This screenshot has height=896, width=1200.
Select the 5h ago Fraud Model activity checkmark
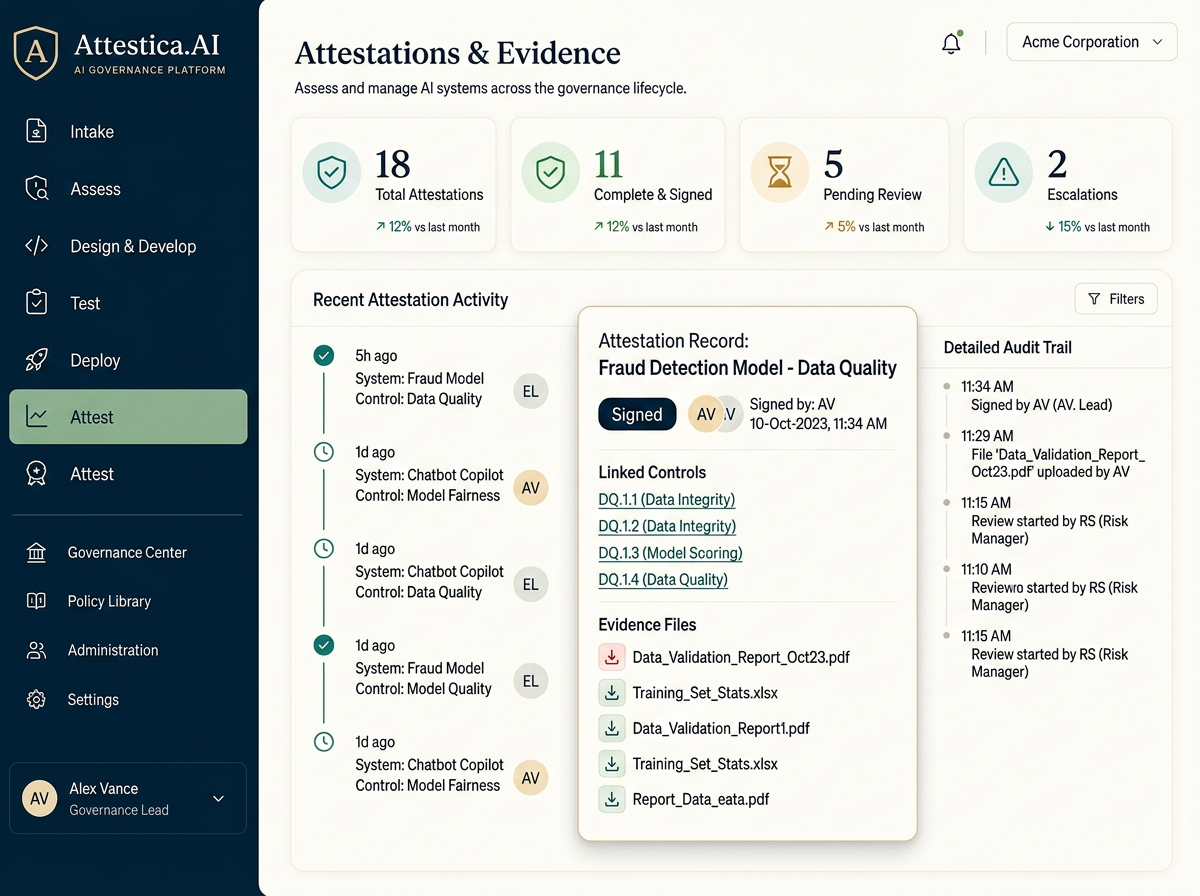pos(323,355)
